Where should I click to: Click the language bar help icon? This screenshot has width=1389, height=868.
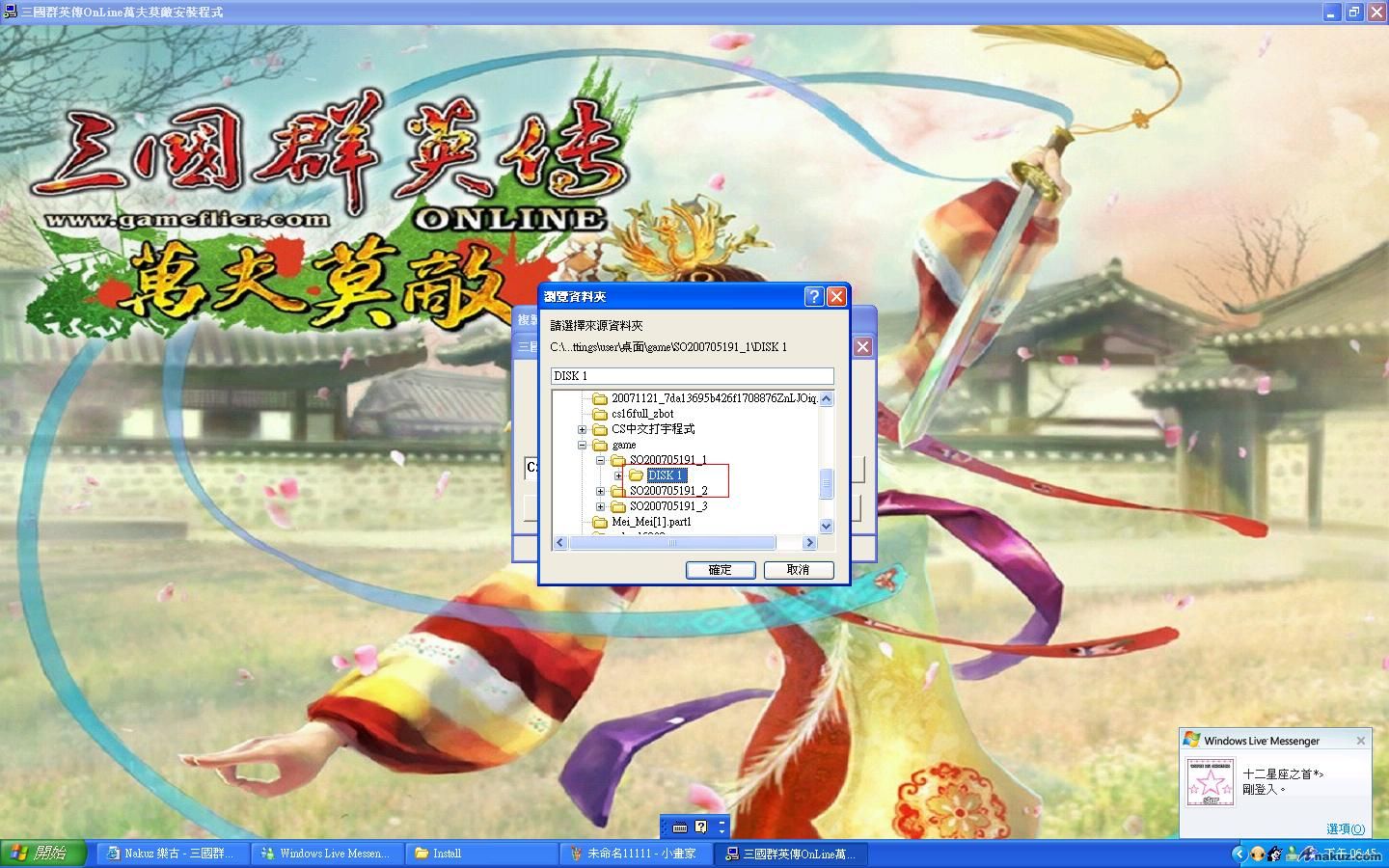(701, 827)
